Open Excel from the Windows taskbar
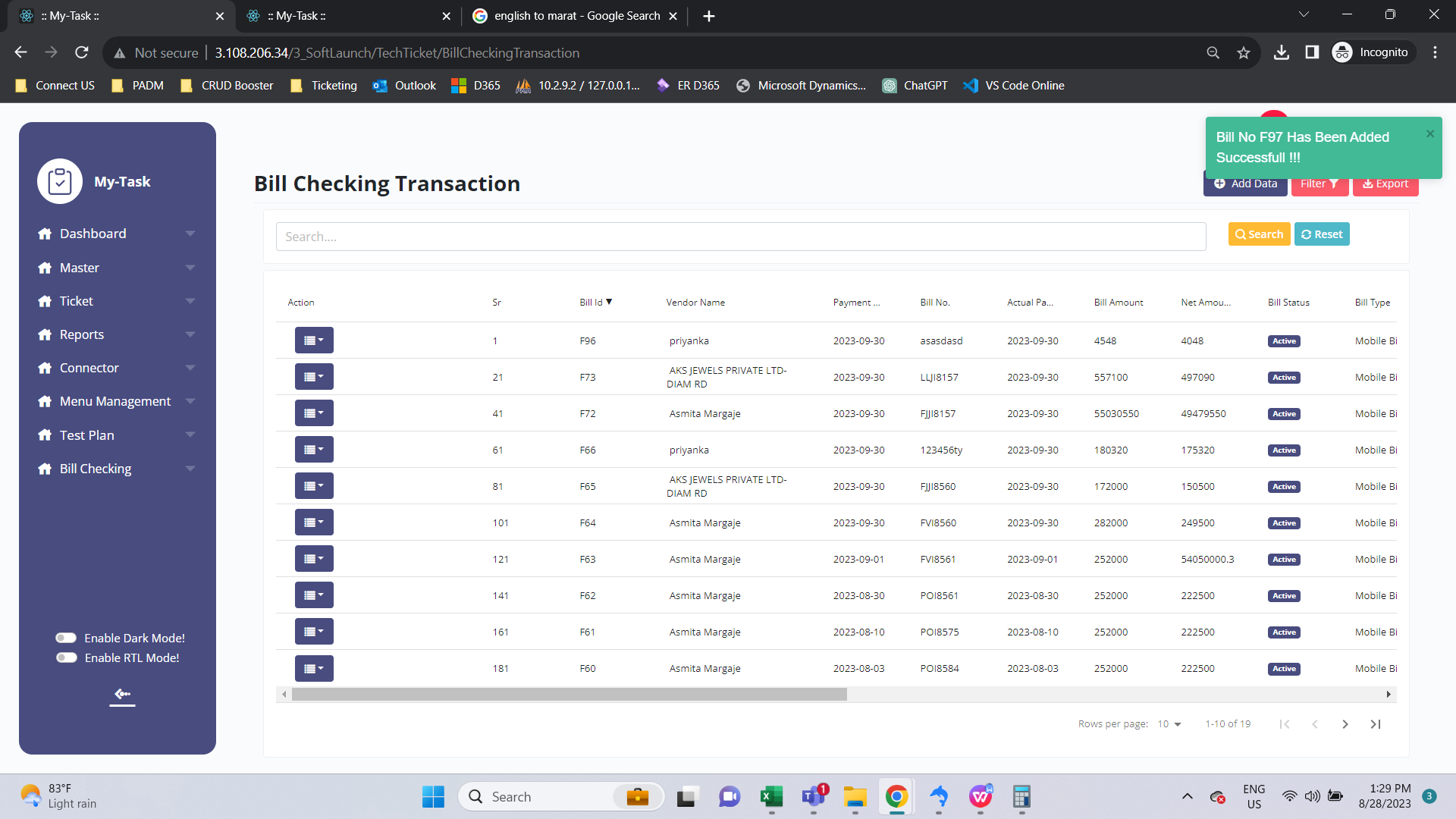 (x=771, y=796)
